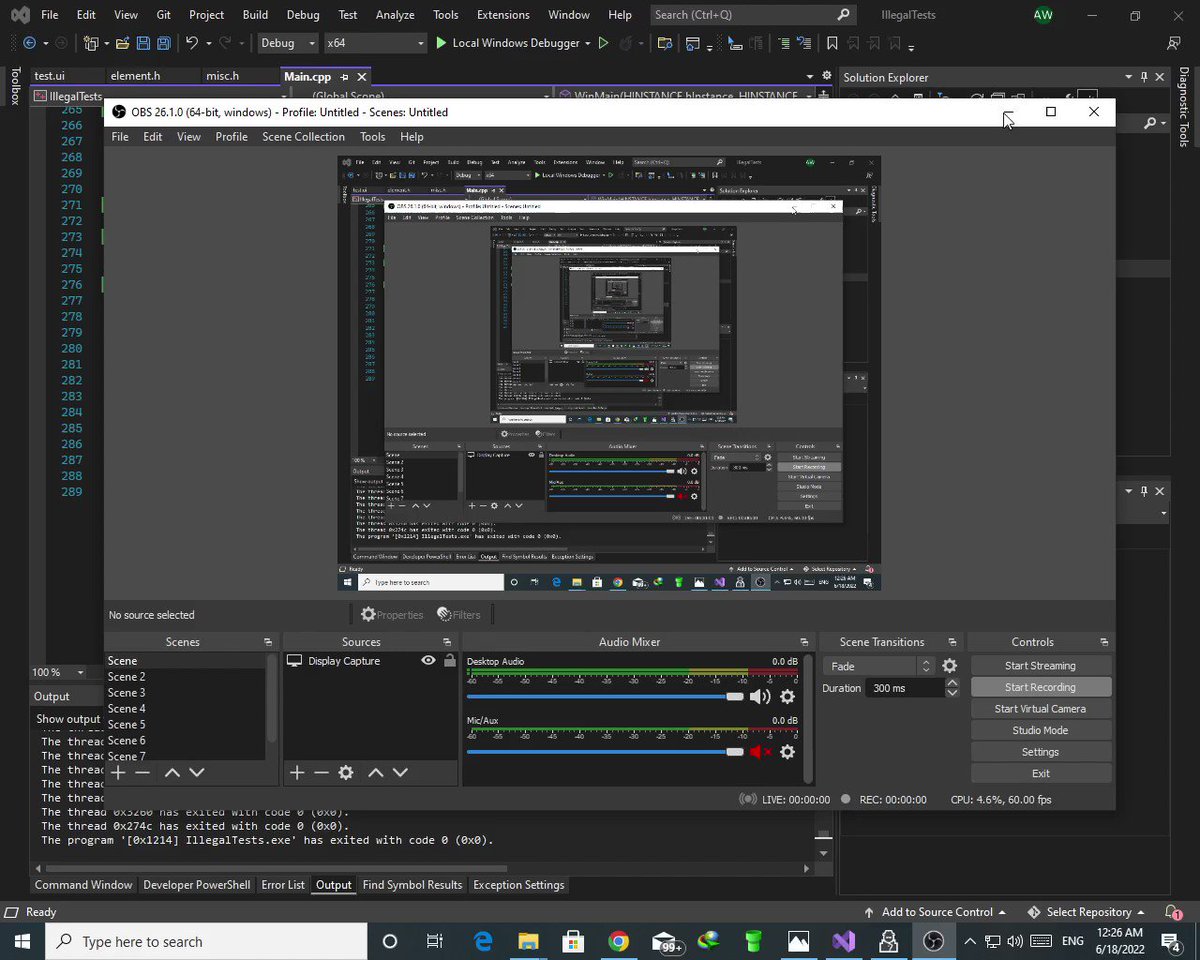Show hidden system tray icons chevron
1200x960 pixels.
(x=969, y=941)
